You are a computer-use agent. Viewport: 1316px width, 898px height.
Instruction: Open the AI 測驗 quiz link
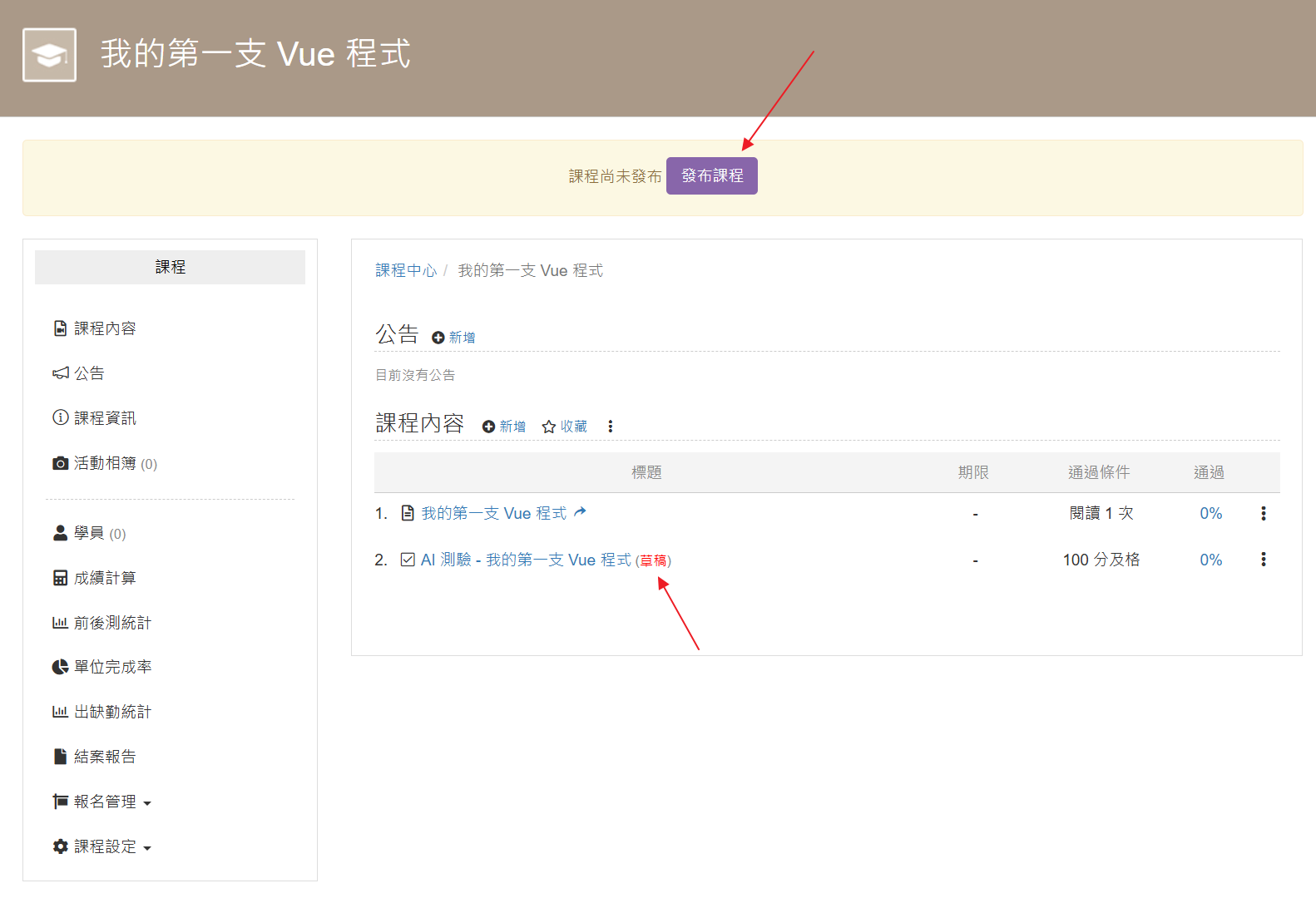(525, 560)
